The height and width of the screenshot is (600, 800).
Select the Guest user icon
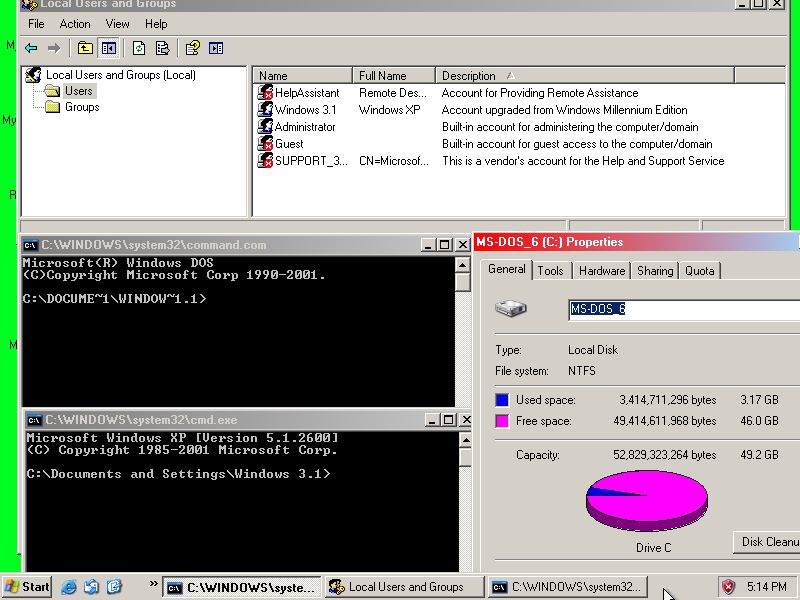pyautogui.click(x=265, y=143)
